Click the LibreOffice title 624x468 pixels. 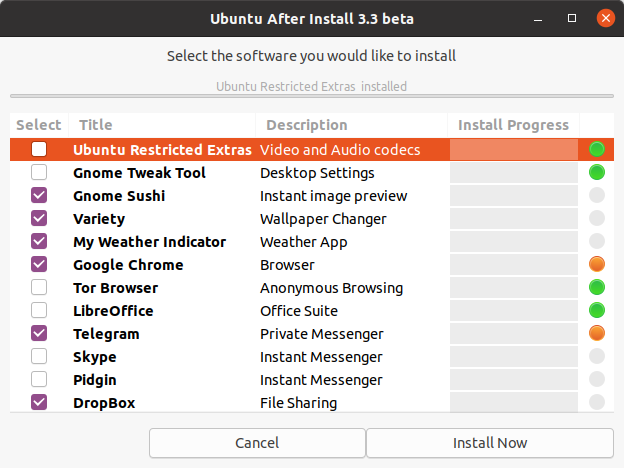point(113,311)
